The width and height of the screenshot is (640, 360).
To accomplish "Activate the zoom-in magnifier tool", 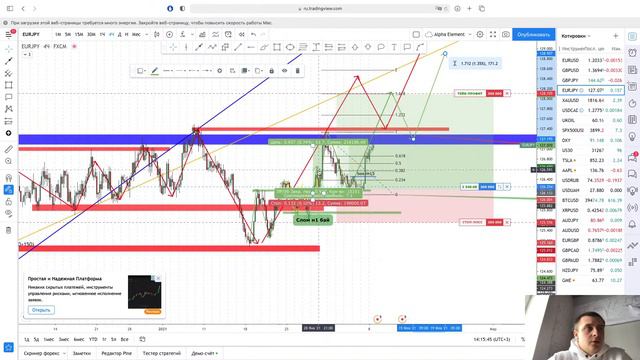I will coord(9,161).
